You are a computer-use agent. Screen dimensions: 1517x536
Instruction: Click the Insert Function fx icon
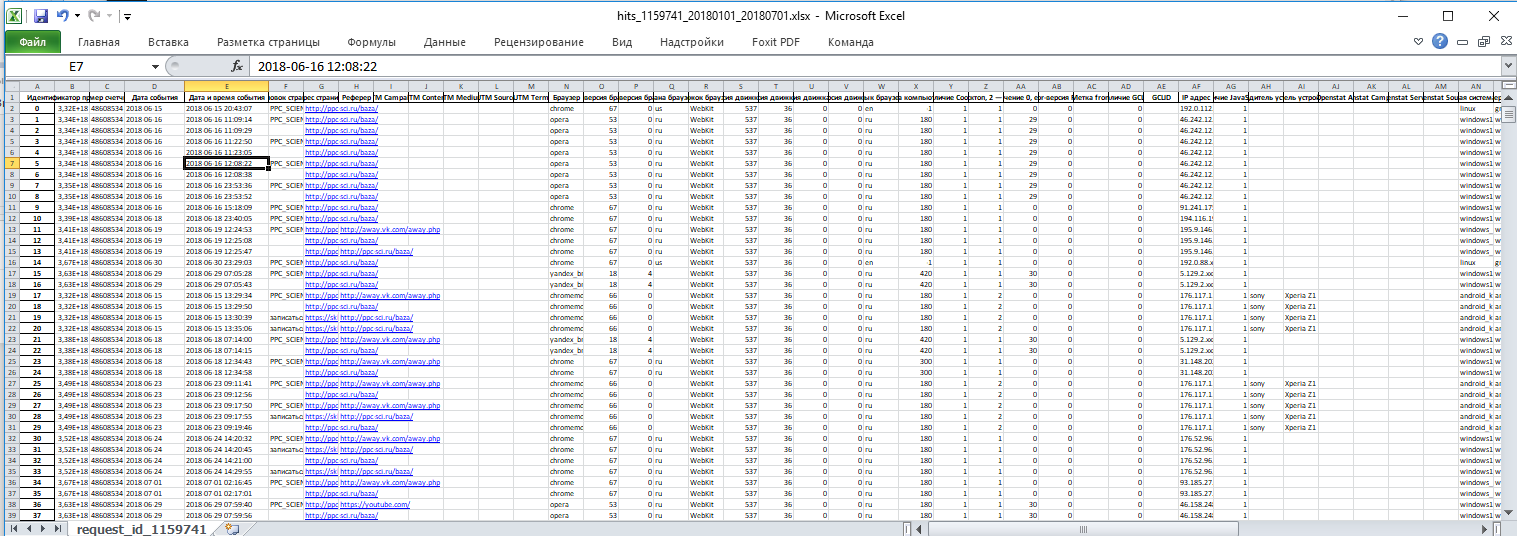[237, 66]
